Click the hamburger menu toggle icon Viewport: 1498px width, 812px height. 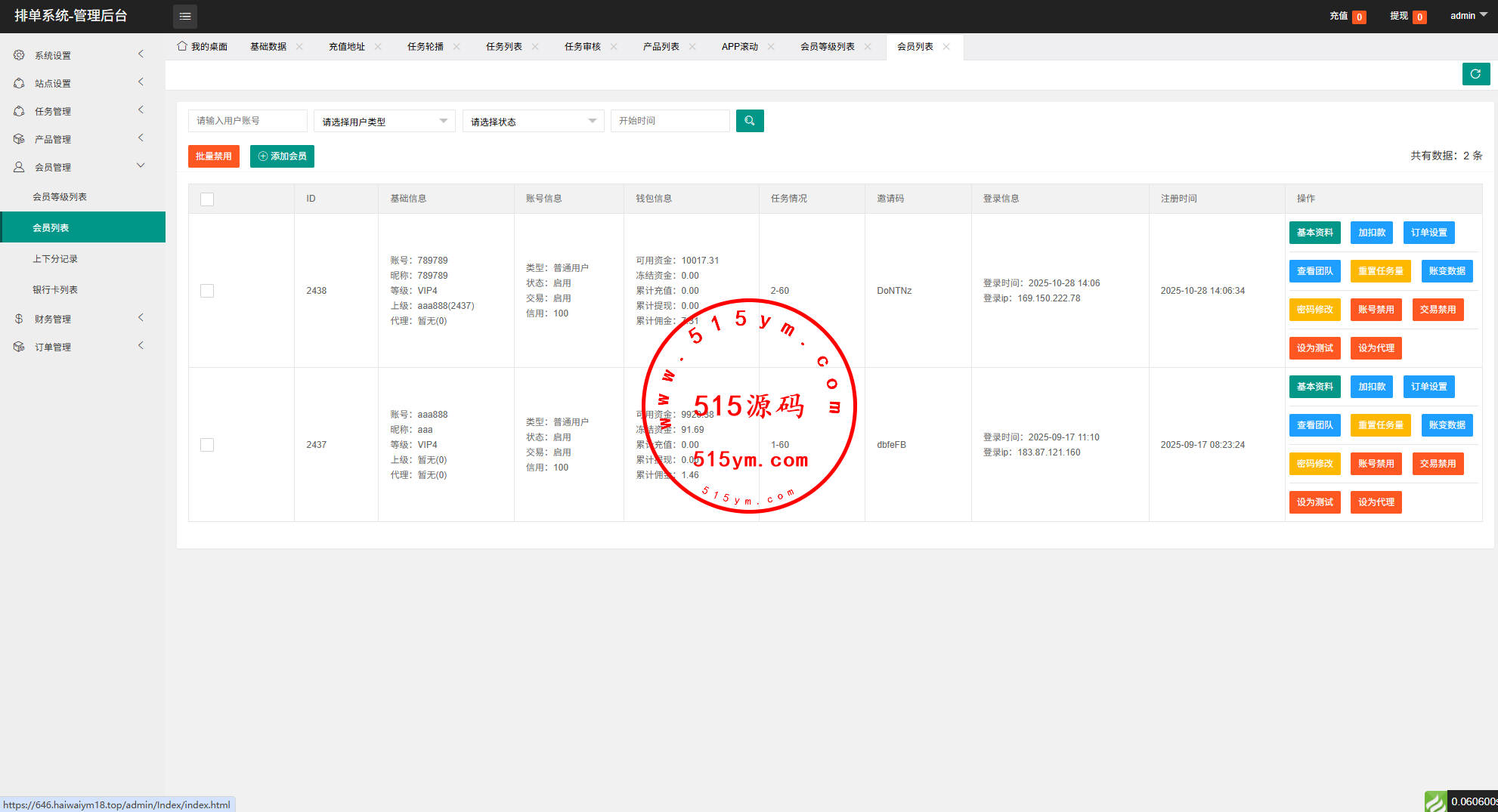[x=184, y=16]
